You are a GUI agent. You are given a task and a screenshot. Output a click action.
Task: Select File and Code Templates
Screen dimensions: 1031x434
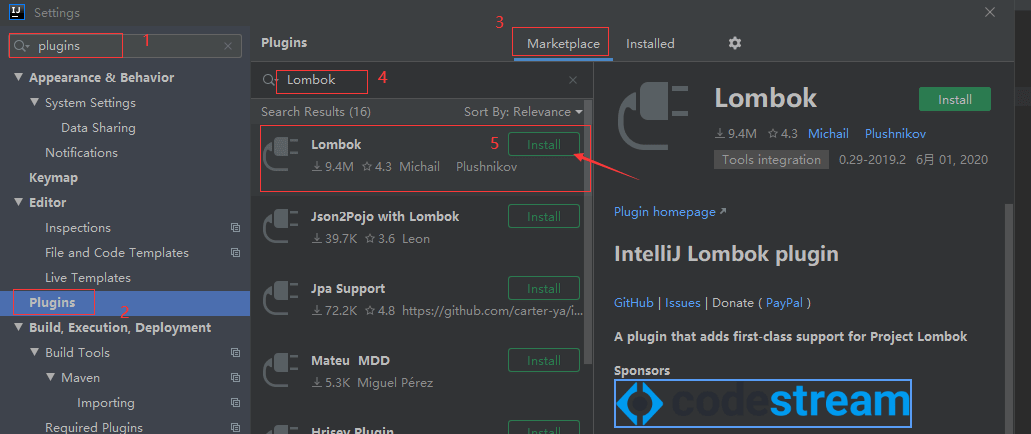116,253
